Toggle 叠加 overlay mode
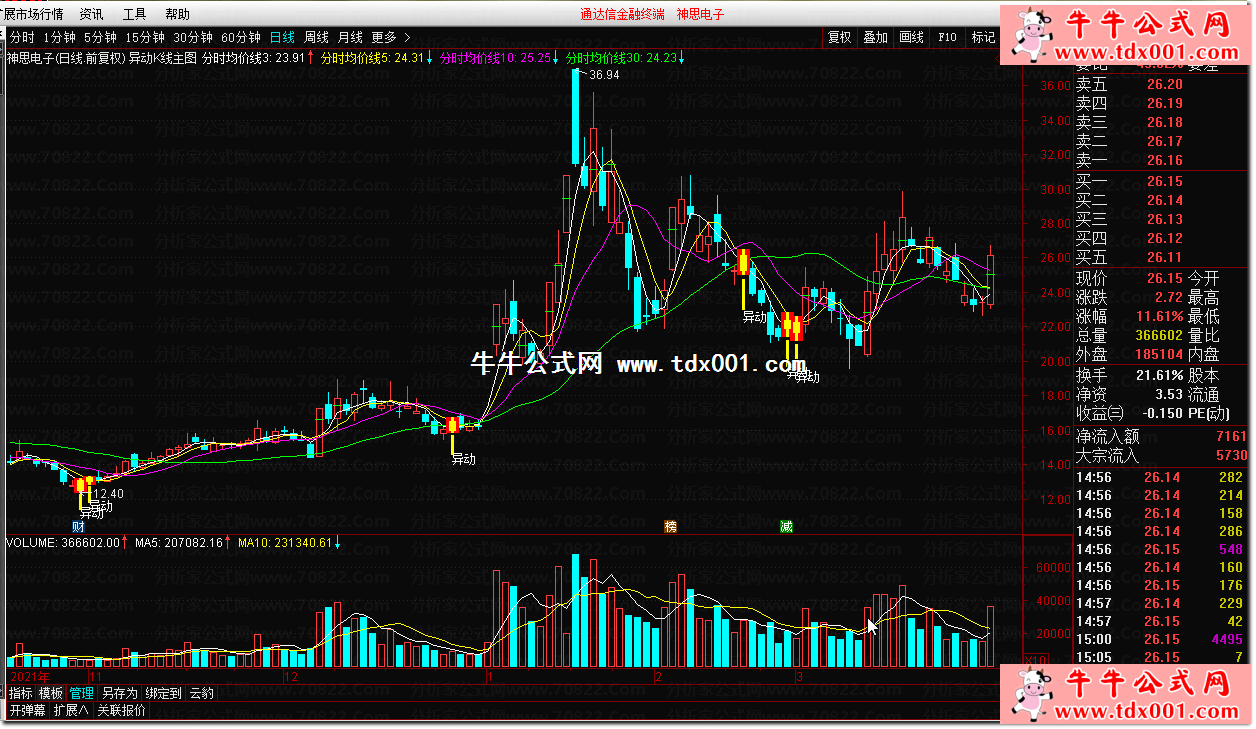The height and width of the screenshot is (729, 1256). (875, 37)
